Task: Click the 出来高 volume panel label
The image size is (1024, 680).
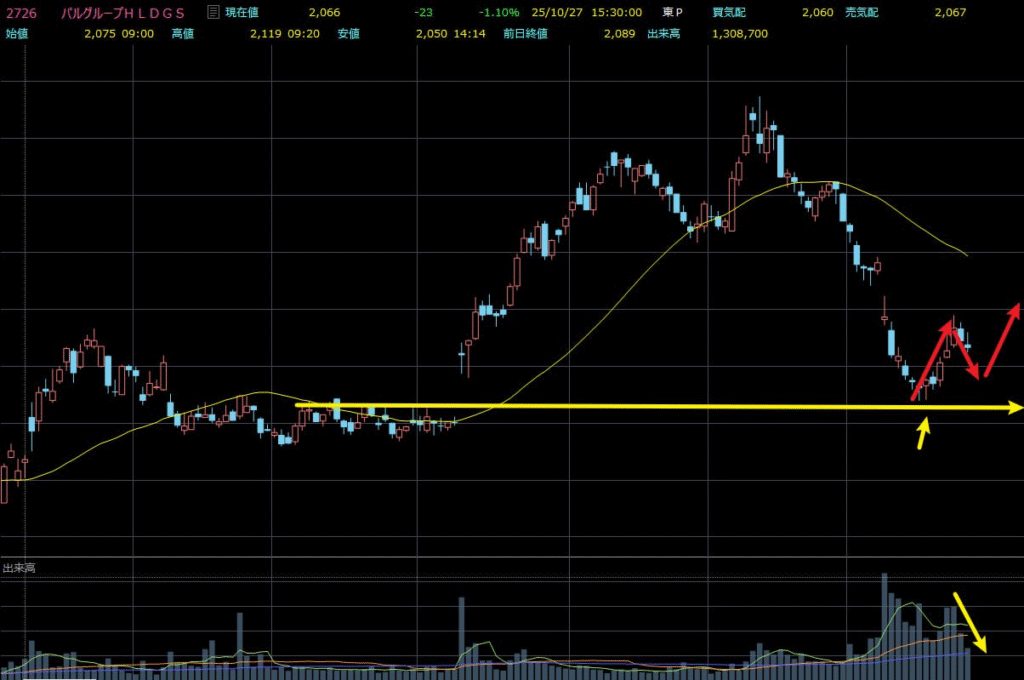Action: [x=19, y=568]
